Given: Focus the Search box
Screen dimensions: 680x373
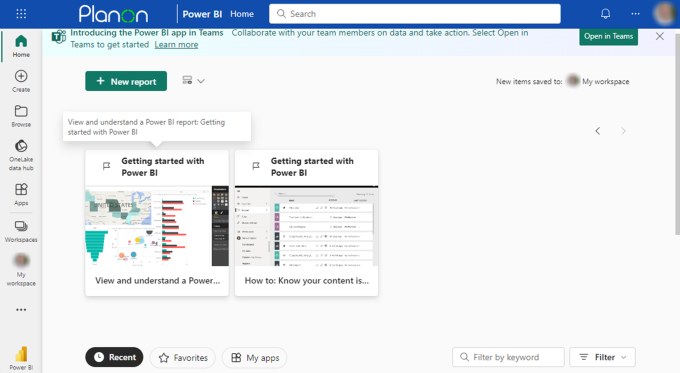Looking at the screenshot, I should pyautogui.click(x=415, y=14).
